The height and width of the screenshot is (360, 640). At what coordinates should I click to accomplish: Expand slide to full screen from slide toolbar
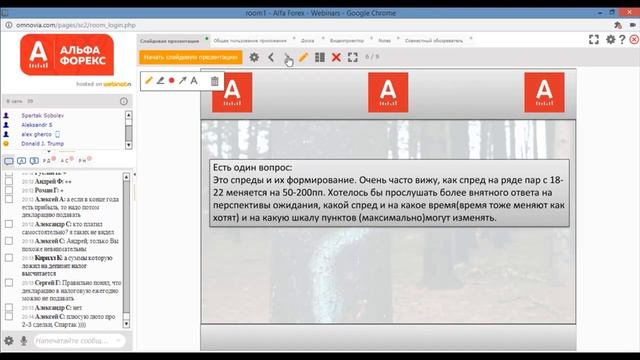click(353, 57)
